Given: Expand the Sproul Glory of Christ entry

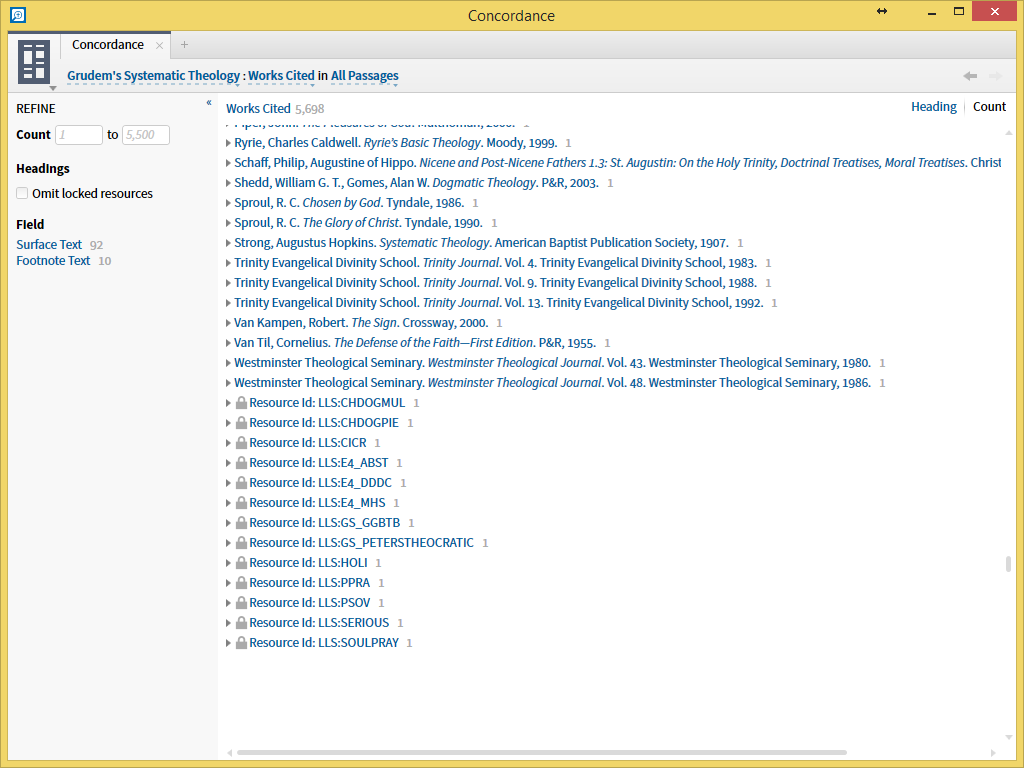Looking at the screenshot, I should tap(228, 223).
